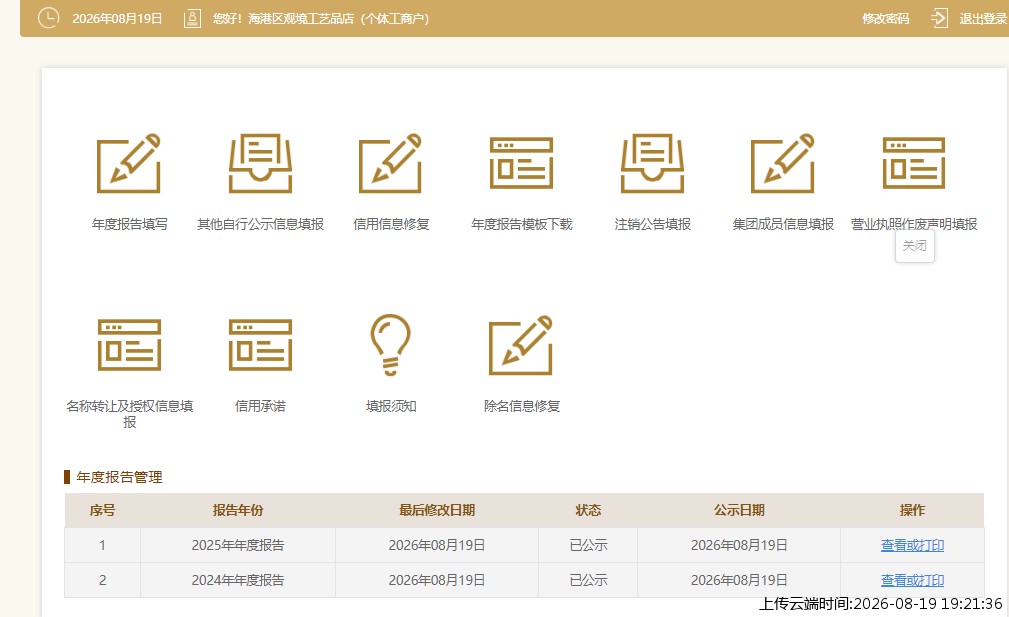View or print the 2024年年度报告

(912, 580)
